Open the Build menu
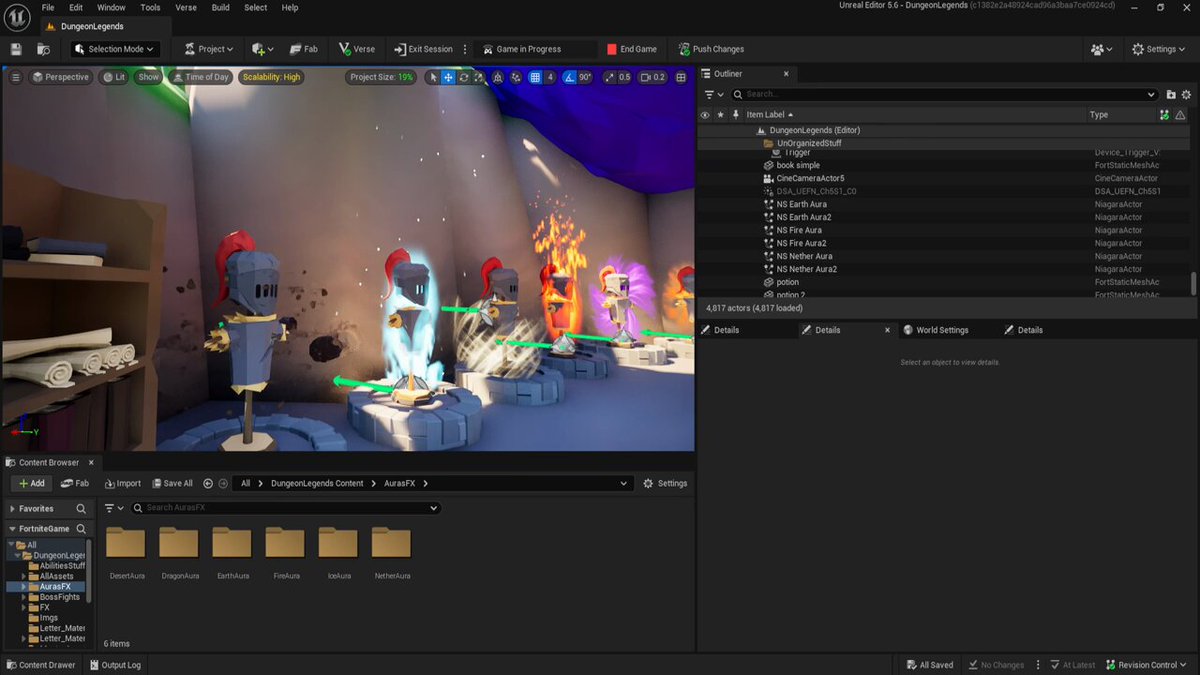This screenshot has width=1200, height=675. pos(221,7)
